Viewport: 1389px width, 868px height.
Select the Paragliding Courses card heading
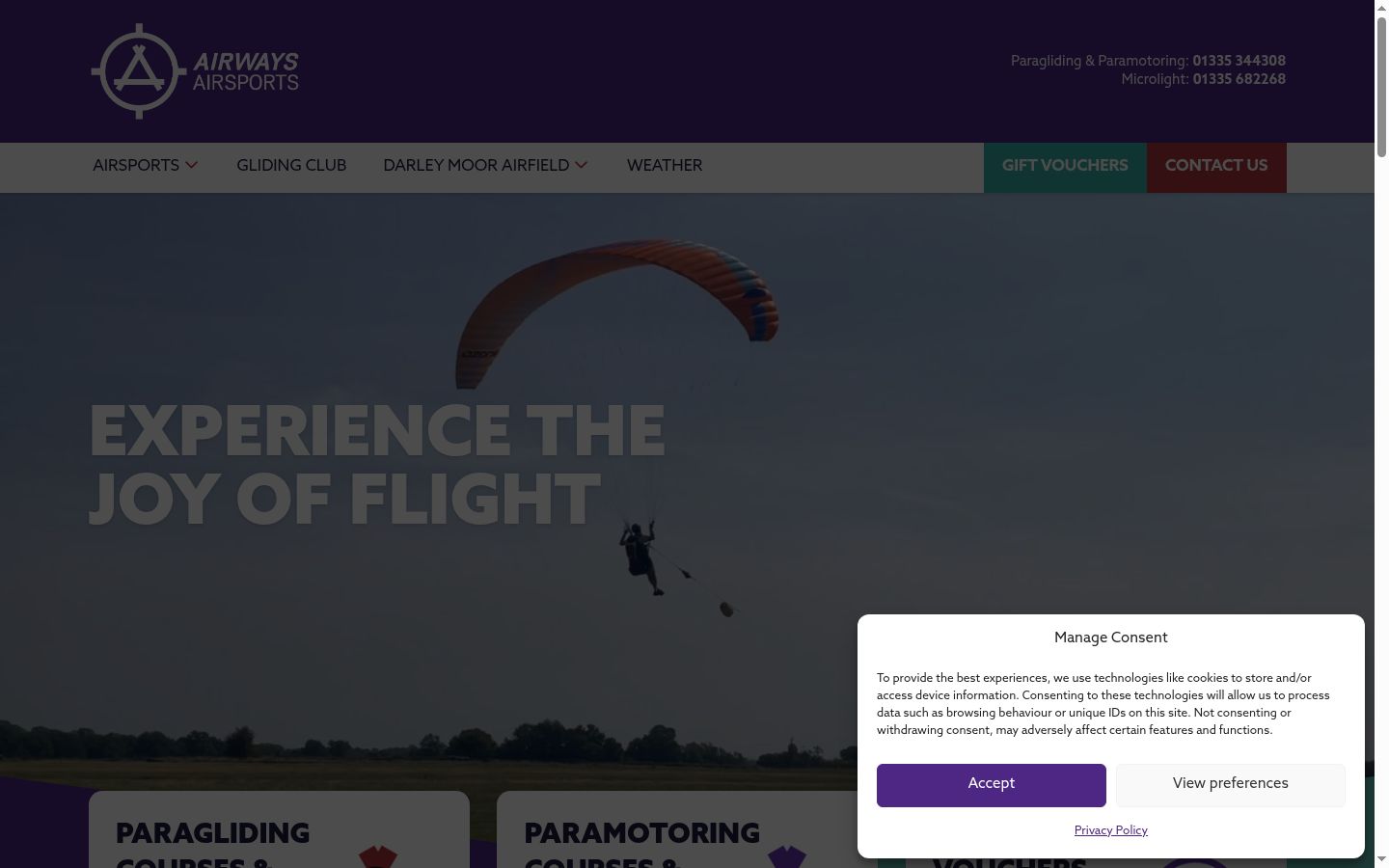pos(213,844)
